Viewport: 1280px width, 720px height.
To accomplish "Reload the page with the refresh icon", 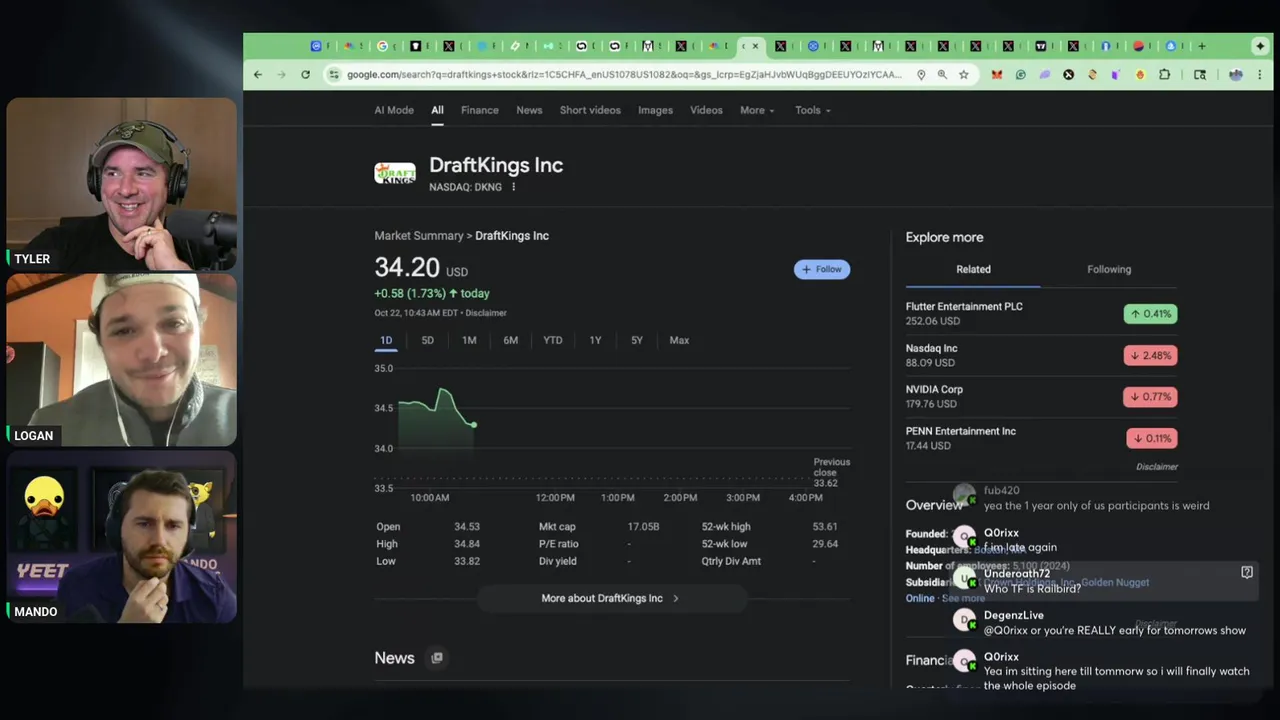I will 305,74.
